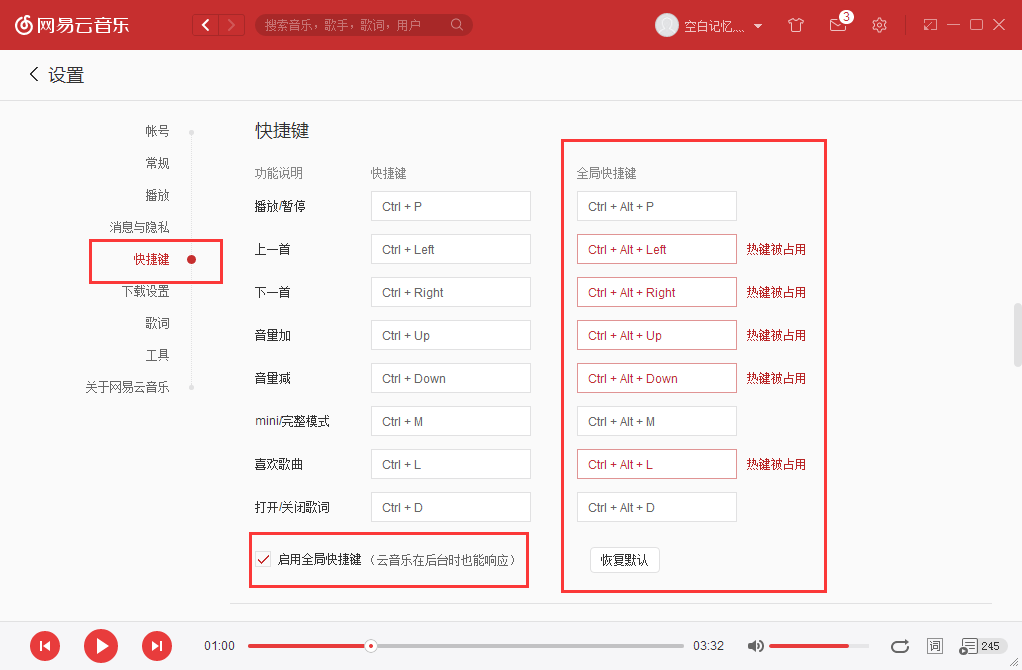The image size is (1022, 670).
Task: Open the theme skin icon in the titlebar
Action: point(796,25)
